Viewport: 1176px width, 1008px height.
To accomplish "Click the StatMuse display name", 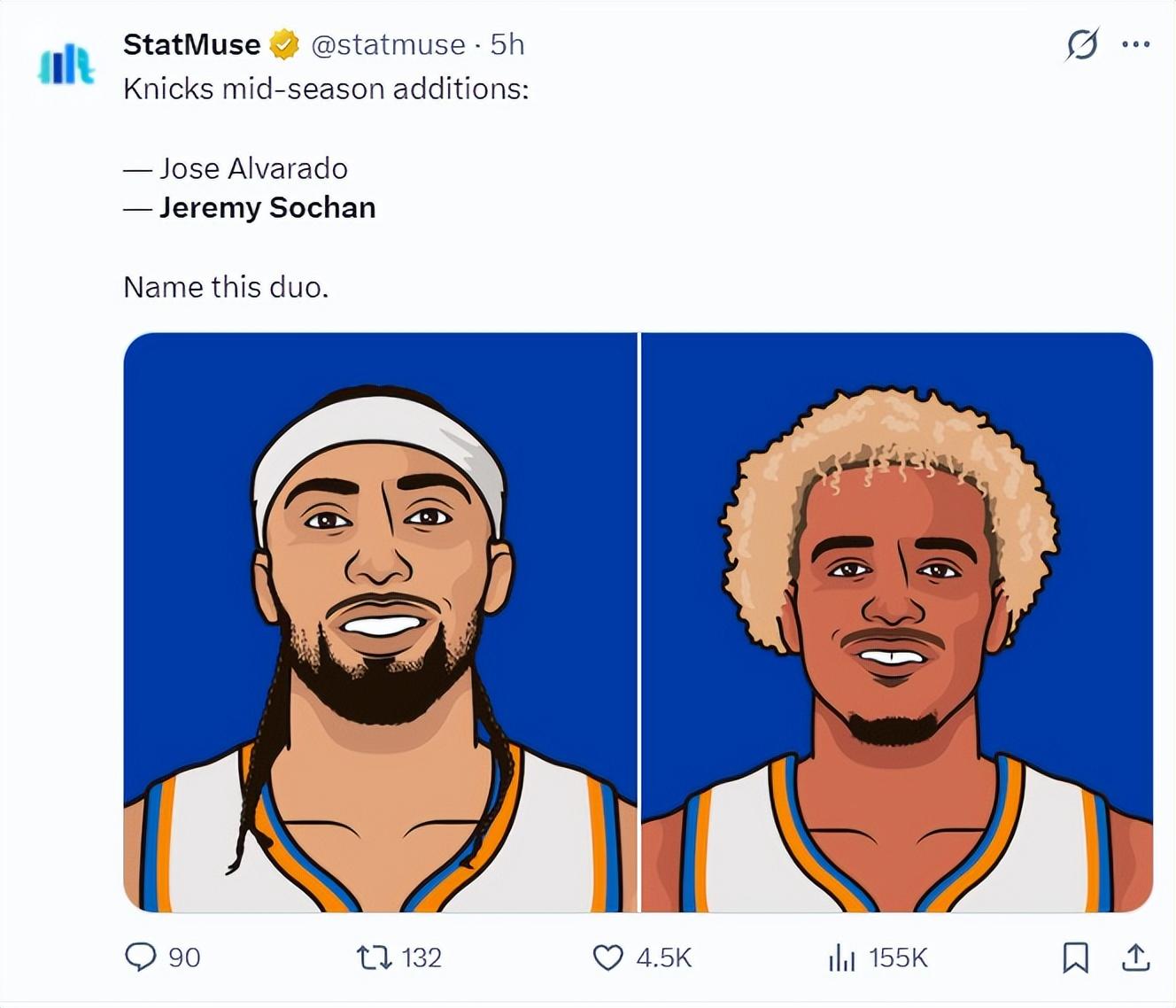I will (x=191, y=44).
